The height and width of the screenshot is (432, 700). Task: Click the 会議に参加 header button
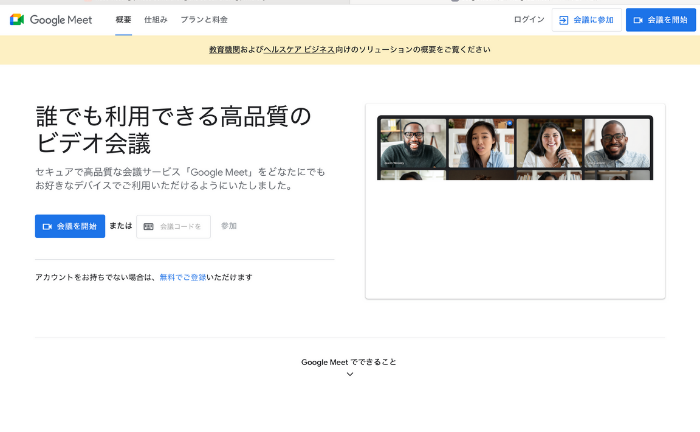pyautogui.click(x=587, y=20)
